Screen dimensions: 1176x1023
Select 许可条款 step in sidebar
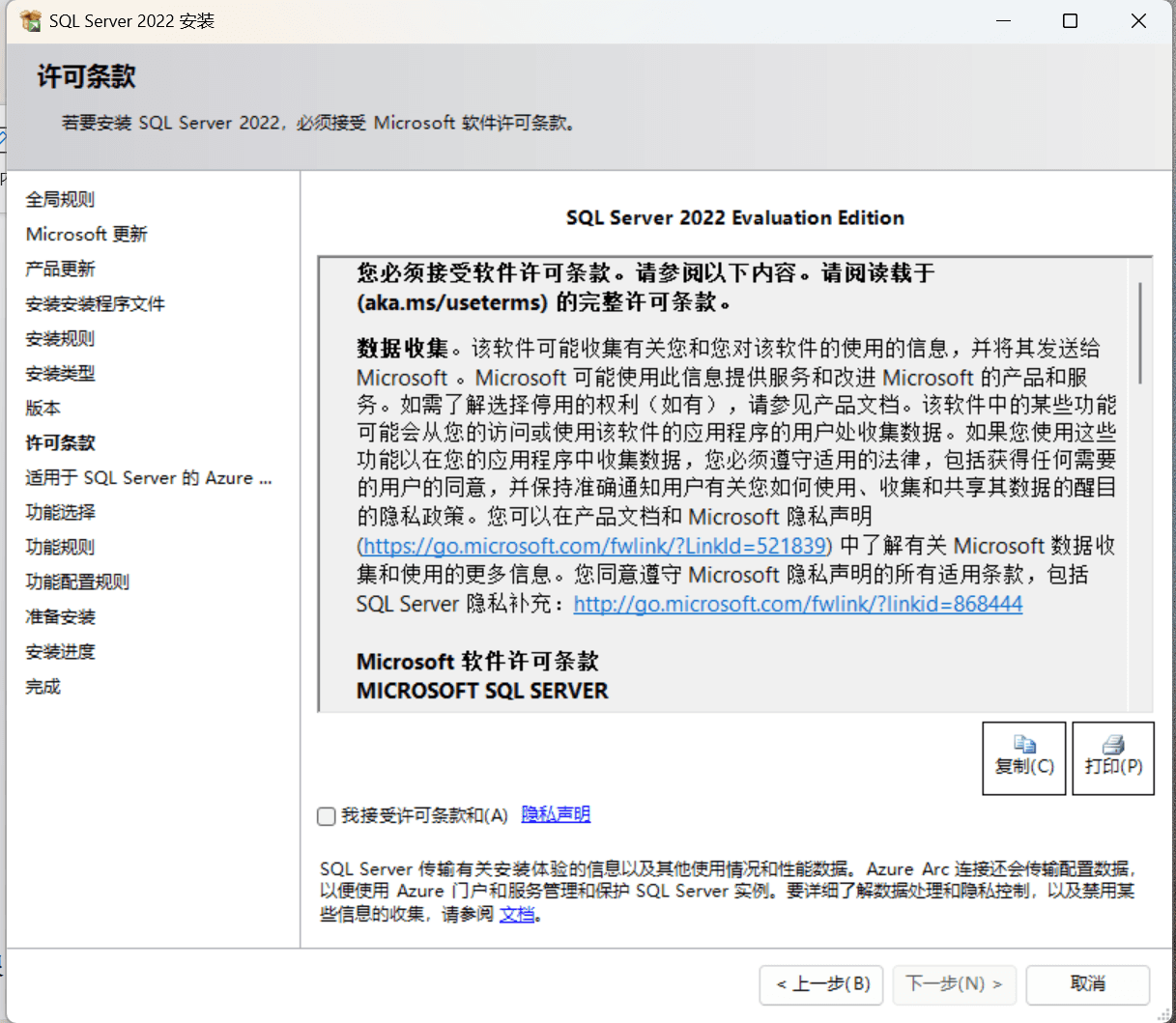(x=60, y=442)
